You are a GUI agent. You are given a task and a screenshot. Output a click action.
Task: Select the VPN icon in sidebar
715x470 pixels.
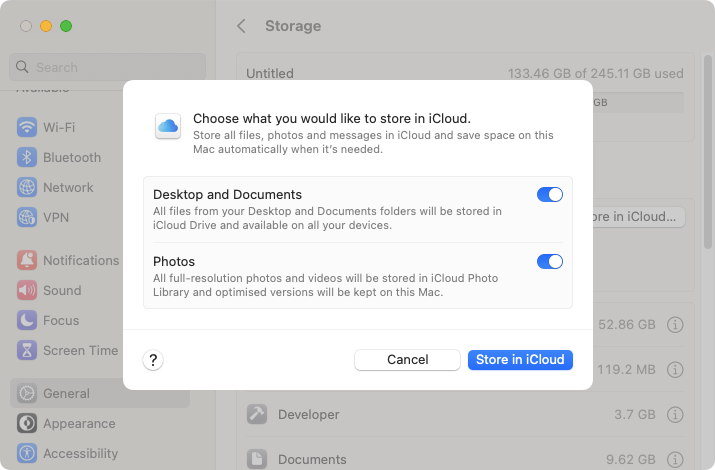pos(27,217)
